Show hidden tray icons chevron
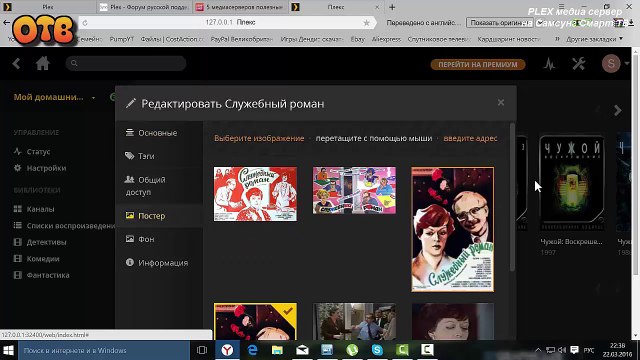 538,350
